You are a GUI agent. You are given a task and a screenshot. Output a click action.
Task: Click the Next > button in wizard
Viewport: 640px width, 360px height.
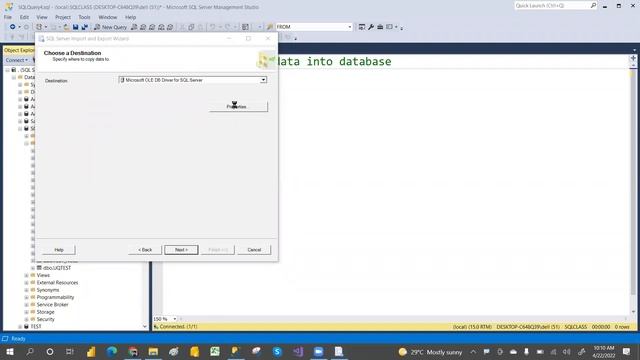pyautogui.click(x=181, y=250)
